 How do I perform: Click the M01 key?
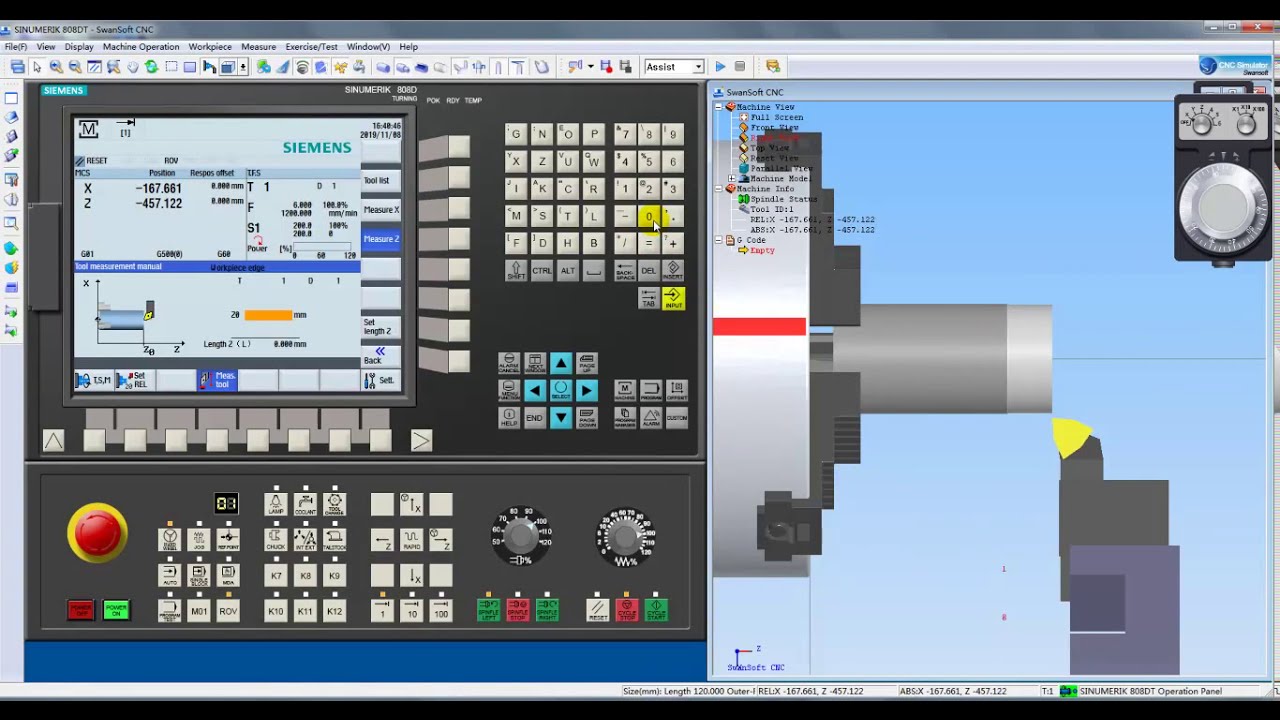tap(199, 611)
